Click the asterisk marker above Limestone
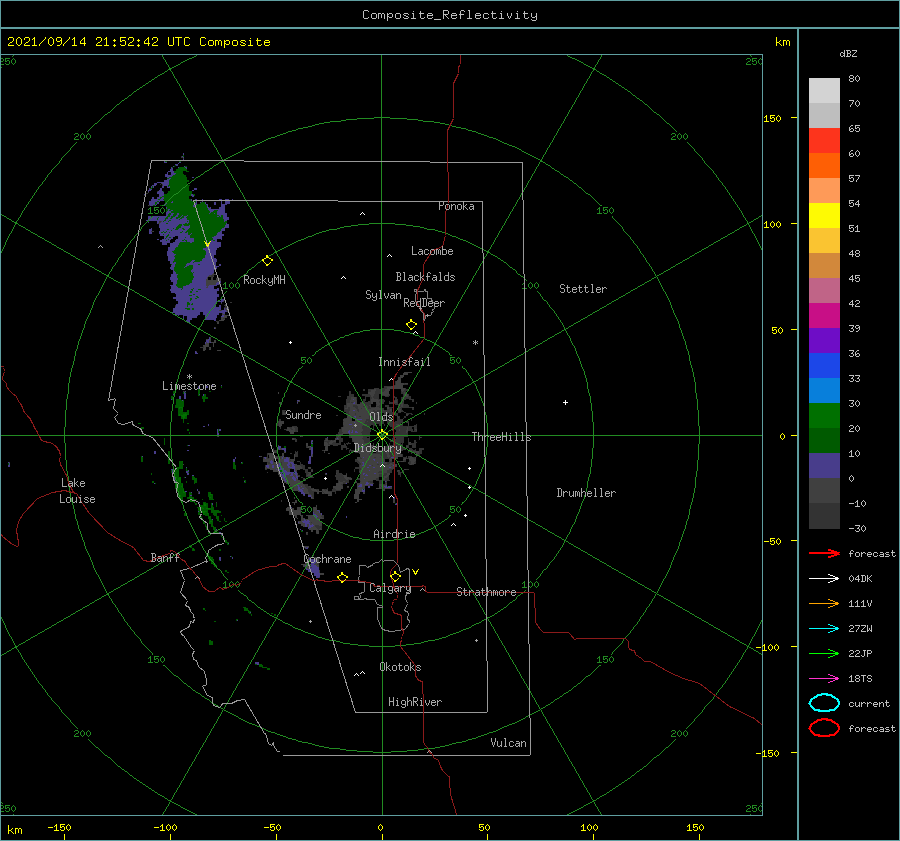 (189, 377)
